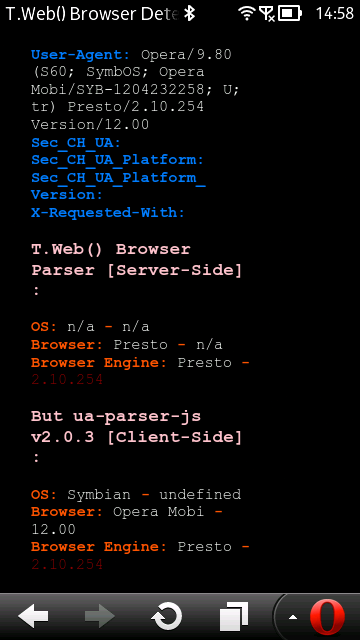Image resolution: width=360 pixels, height=640 pixels.
Task: Tap the Bluetooth status icon
Action: coord(189,14)
